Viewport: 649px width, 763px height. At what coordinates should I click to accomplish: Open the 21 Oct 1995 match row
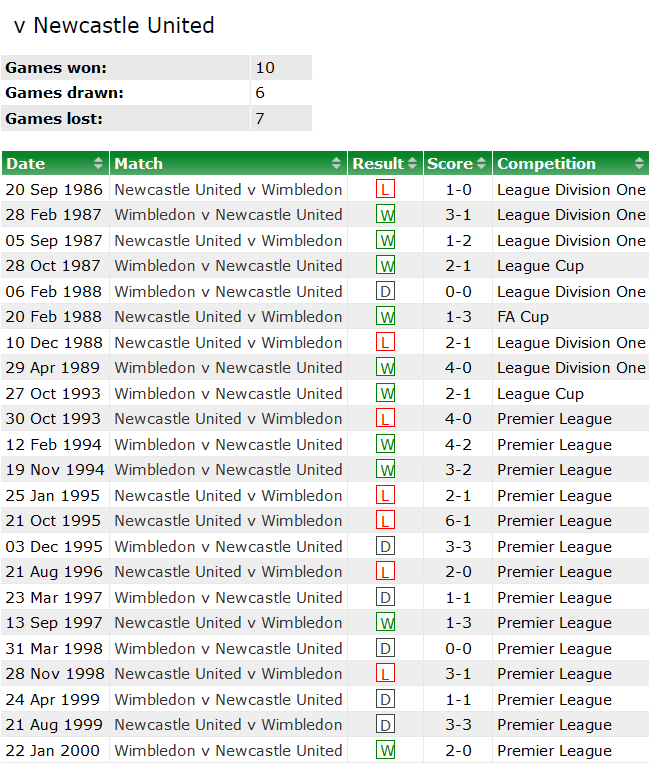[228, 521]
